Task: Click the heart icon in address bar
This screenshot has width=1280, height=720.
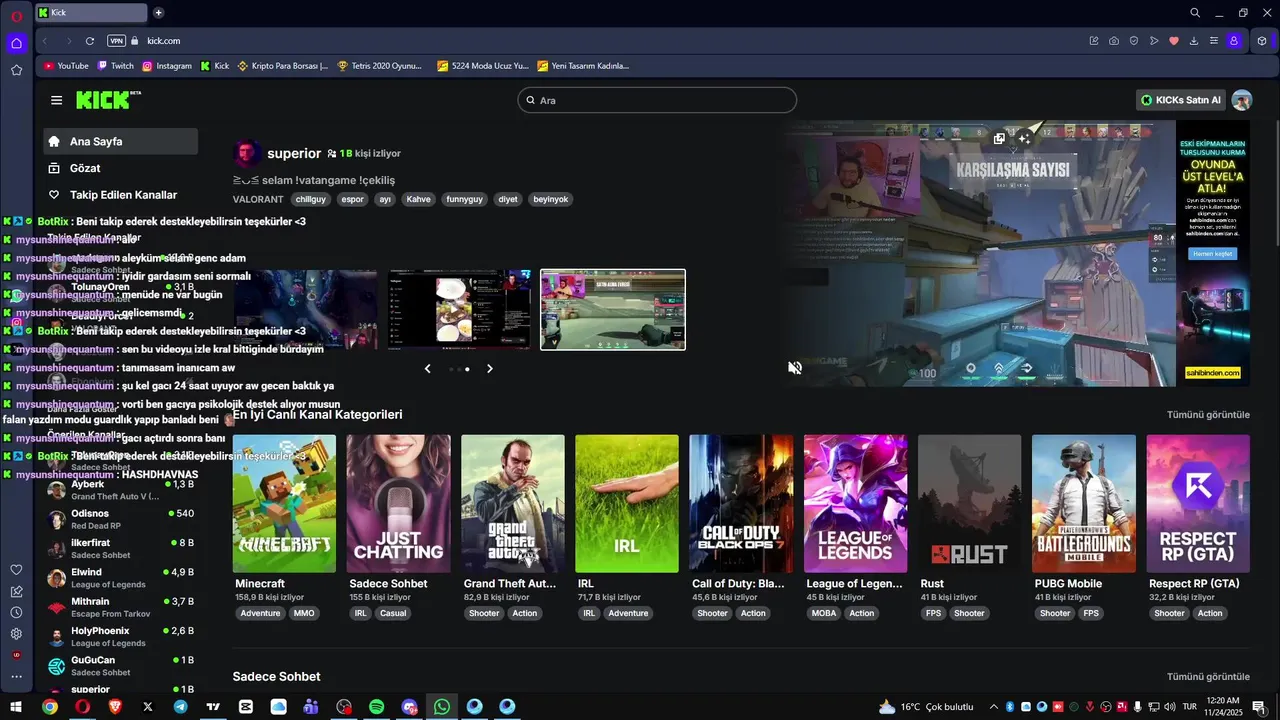Action: (x=1174, y=41)
